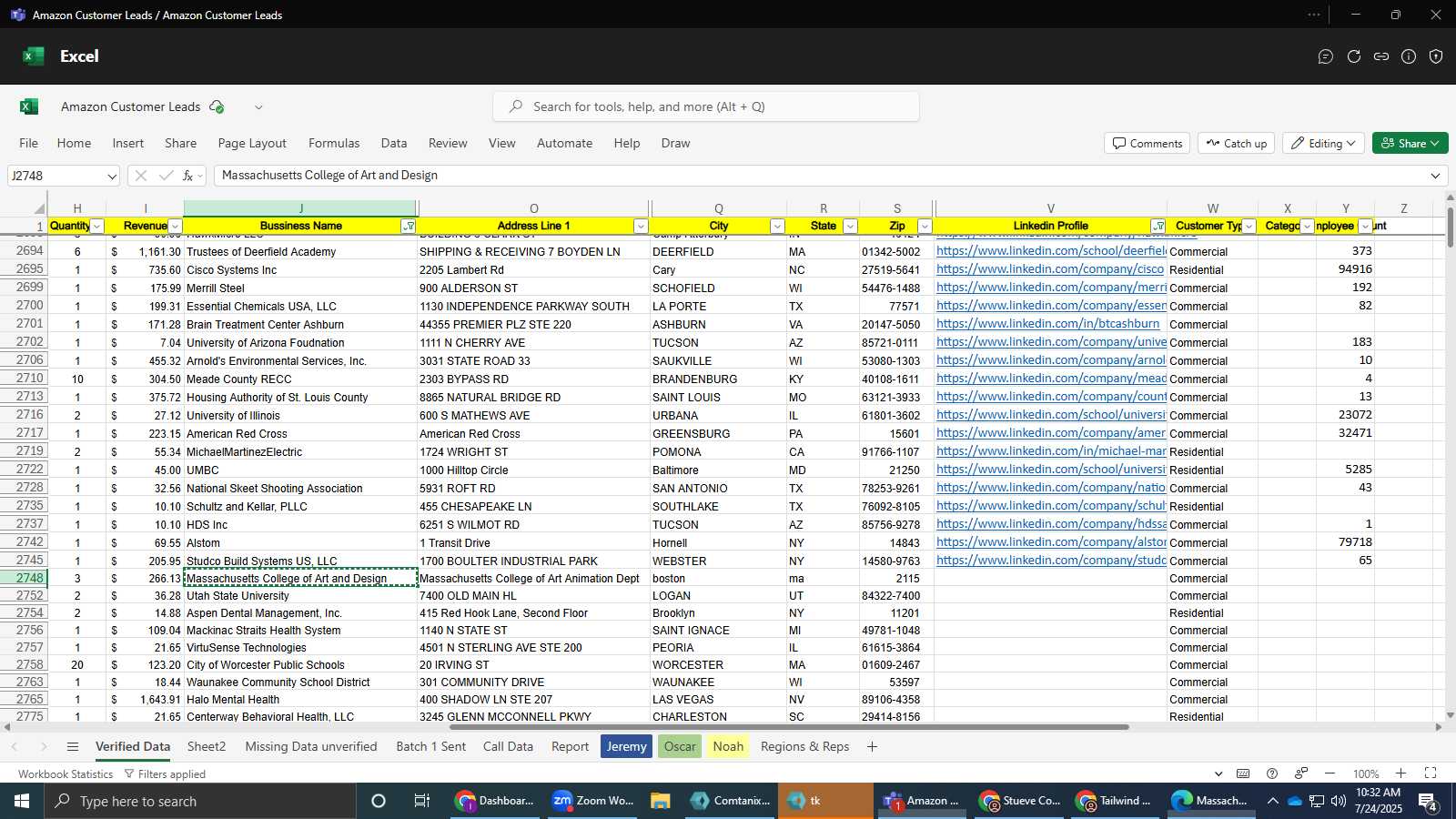Click the Catch up button
The width and height of the screenshot is (1456, 819).
1237,143
